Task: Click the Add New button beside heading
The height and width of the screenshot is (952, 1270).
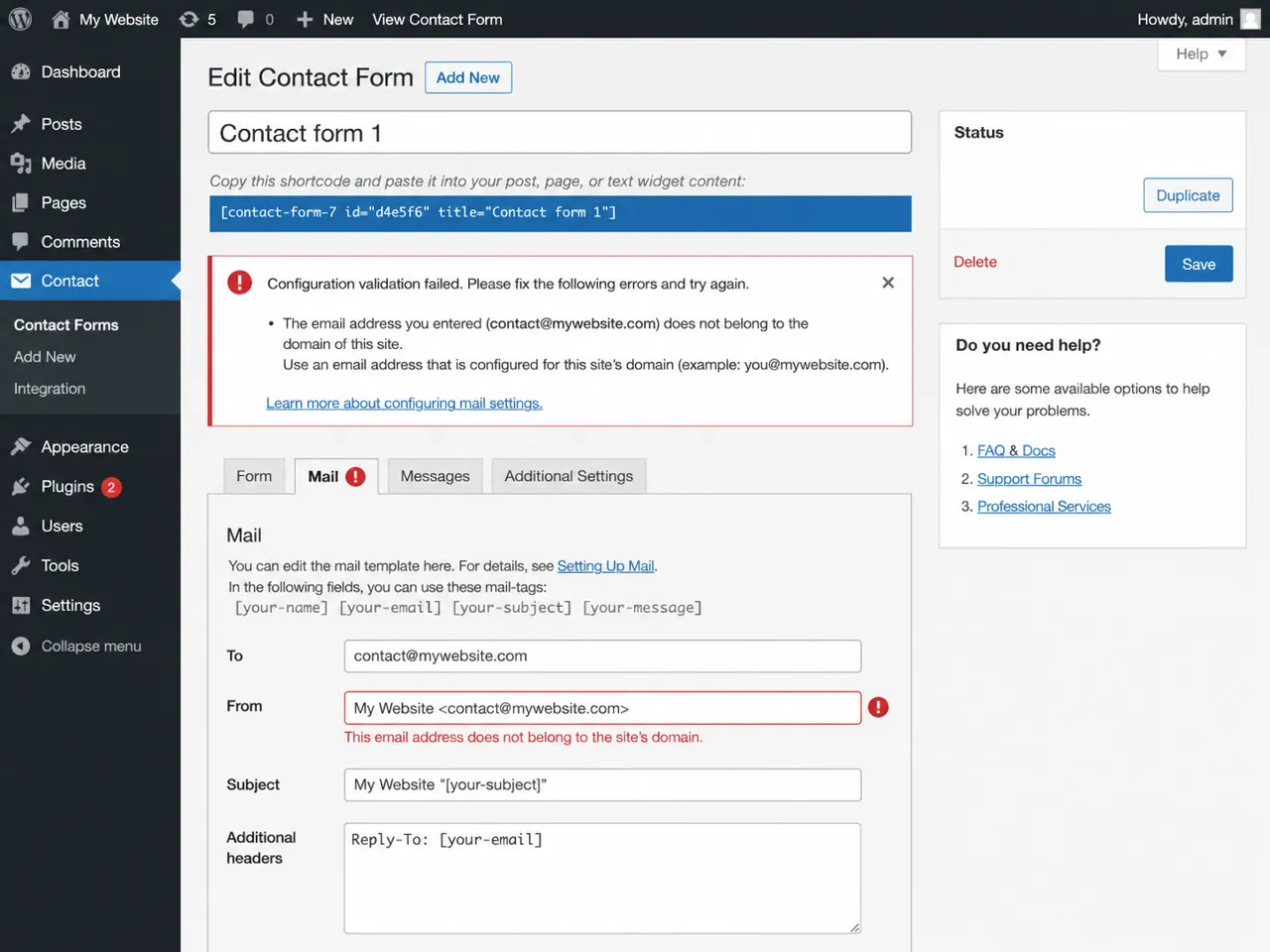Action: pos(468,77)
